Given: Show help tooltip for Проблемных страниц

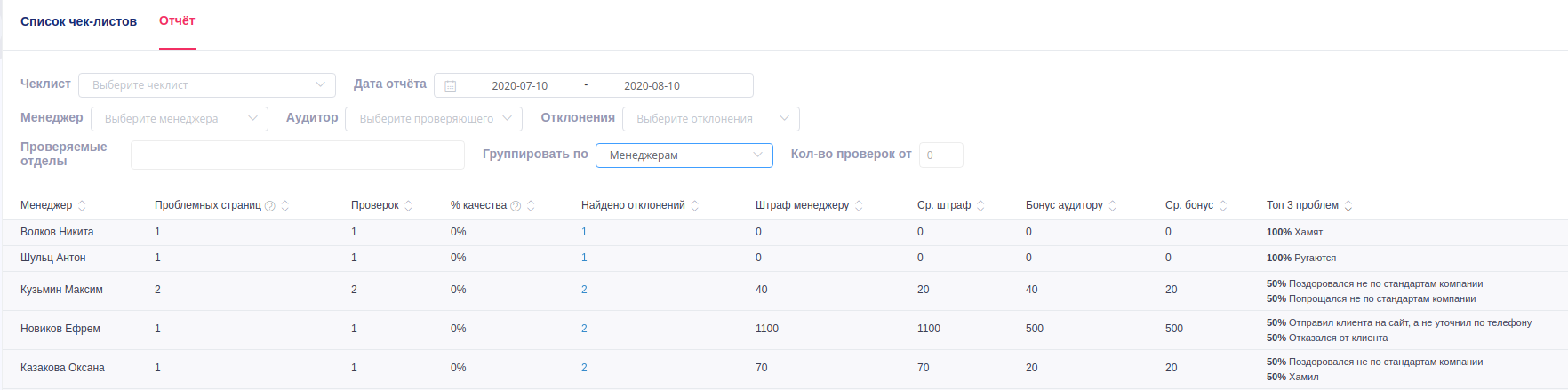Looking at the screenshot, I should [x=270, y=206].
